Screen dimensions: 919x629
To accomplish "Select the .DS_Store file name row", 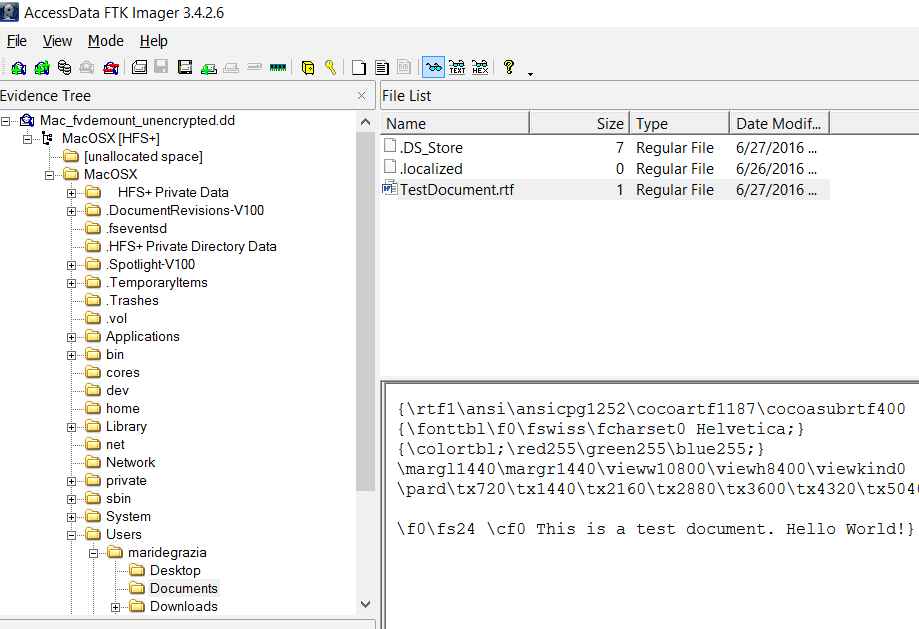I will click(x=431, y=148).
